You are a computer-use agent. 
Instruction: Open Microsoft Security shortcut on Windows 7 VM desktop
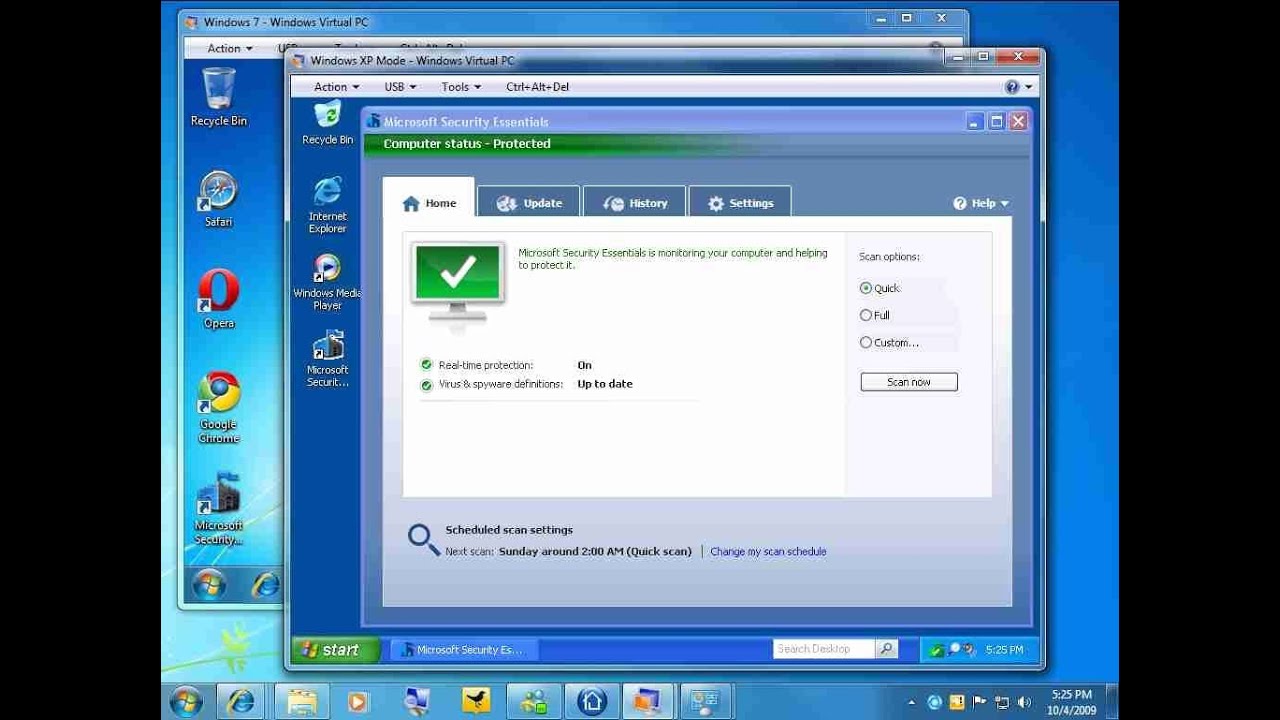point(218,508)
